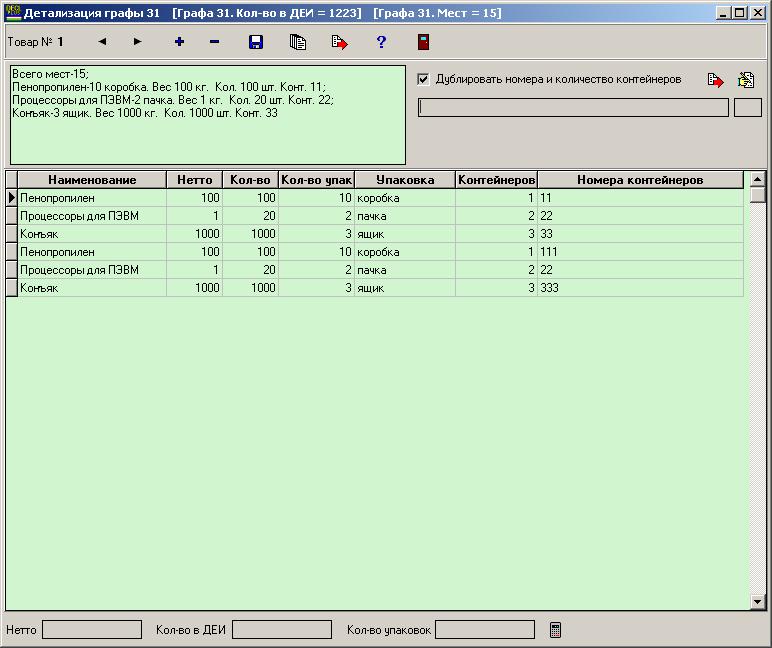This screenshot has width=772, height=648.
Task: Go to next item with right arrow
Action: pyautogui.click(x=137, y=42)
